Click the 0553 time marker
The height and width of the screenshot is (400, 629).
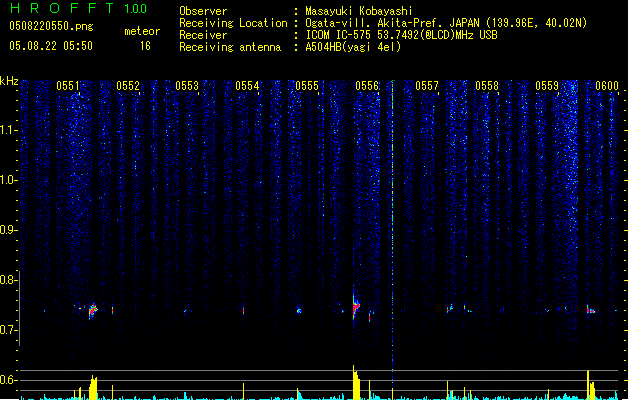[187, 86]
